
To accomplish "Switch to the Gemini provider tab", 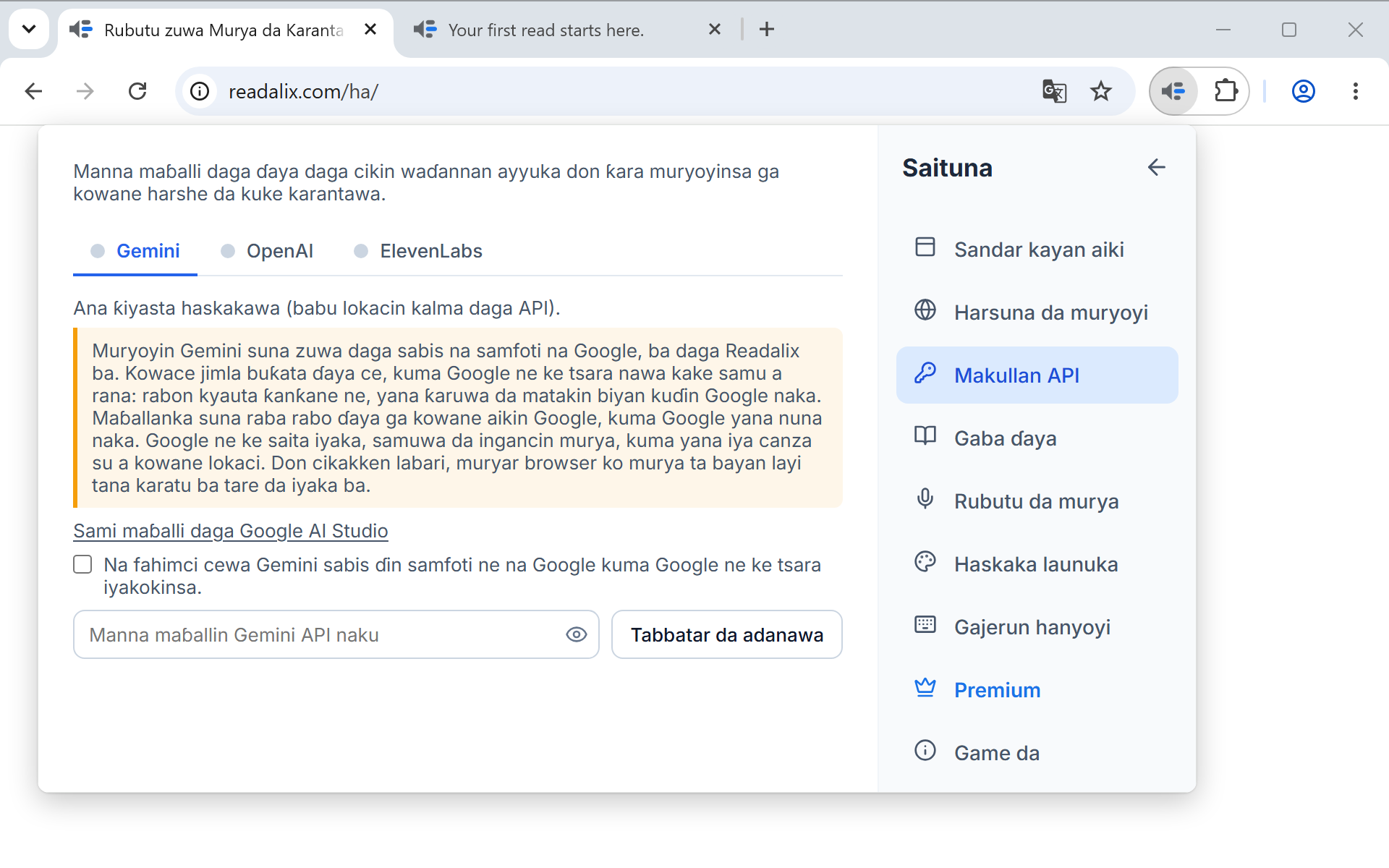I will (135, 251).
